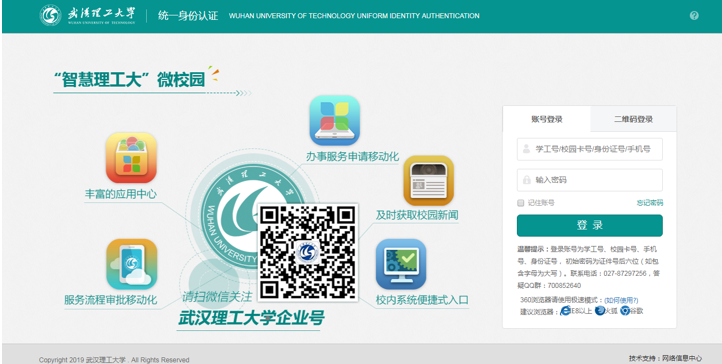The image size is (722, 364).
Task: Click the 网络信息中心 footer text
Action: point(682,358)
